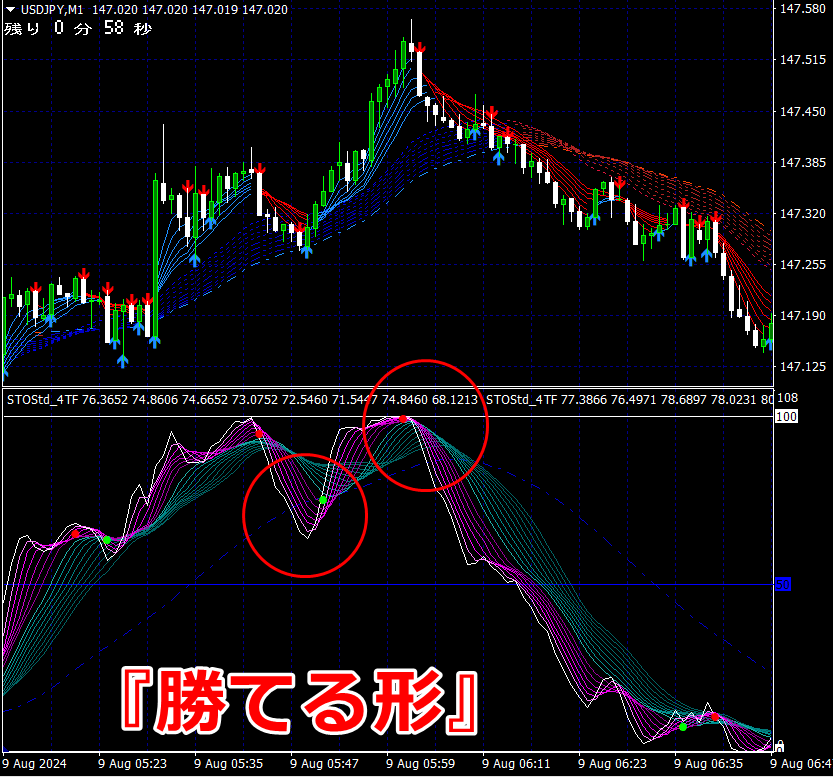Screen dimensions: 833x777
Task: Click the 残り 0 分 58 秒 countdown text
Action: coord(78,28)
